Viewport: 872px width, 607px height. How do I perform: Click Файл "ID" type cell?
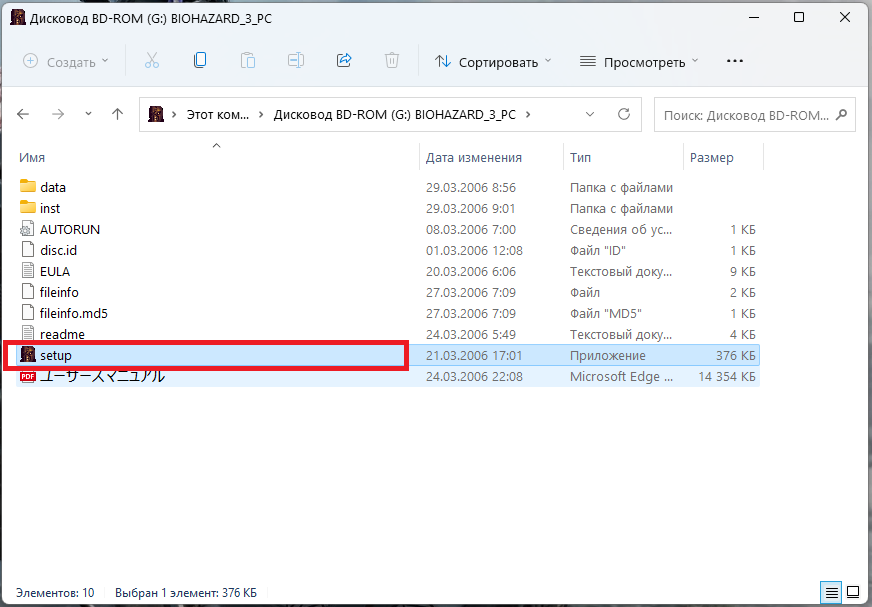(x=597, y=250)
